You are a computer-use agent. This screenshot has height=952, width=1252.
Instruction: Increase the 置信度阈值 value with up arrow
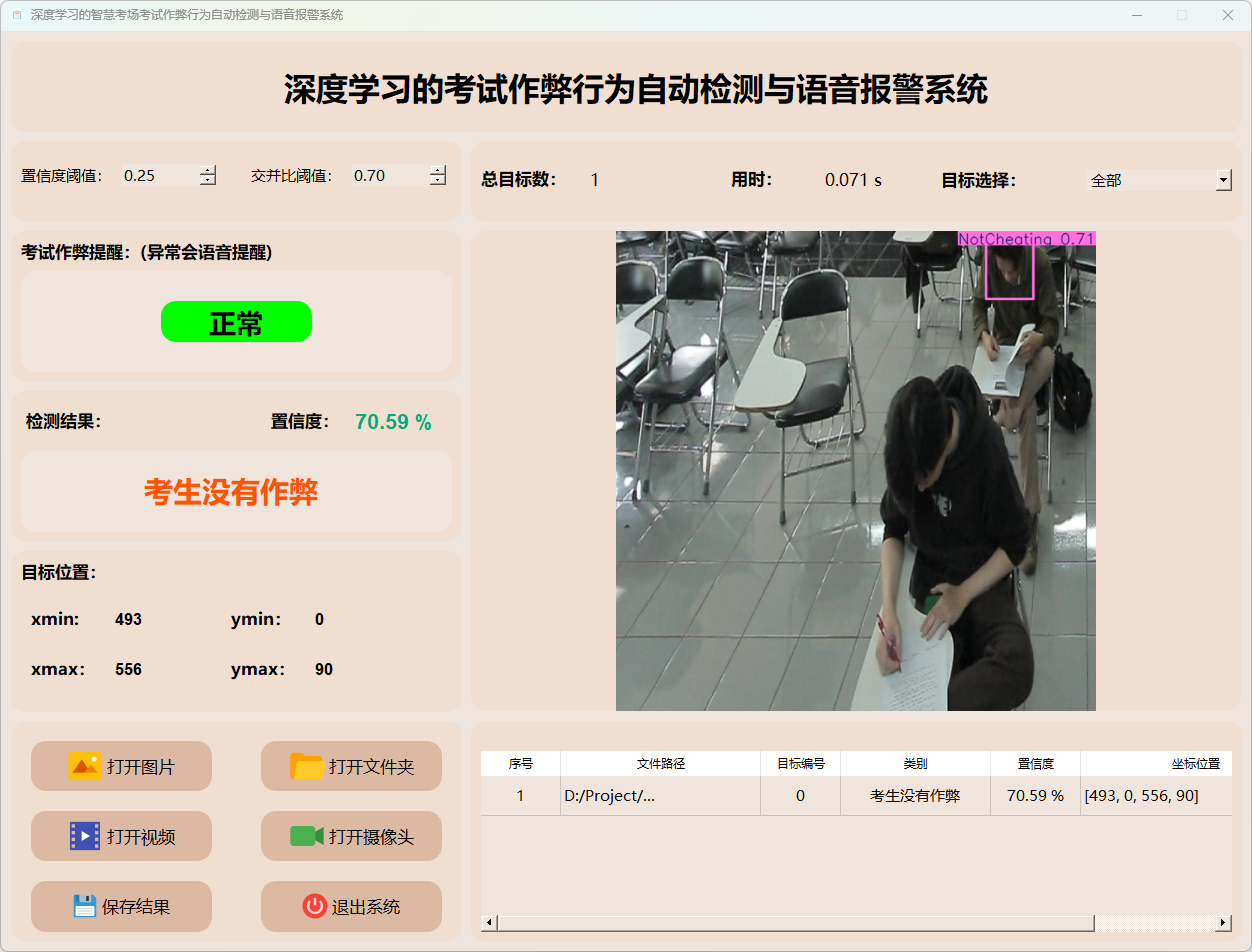207,170
